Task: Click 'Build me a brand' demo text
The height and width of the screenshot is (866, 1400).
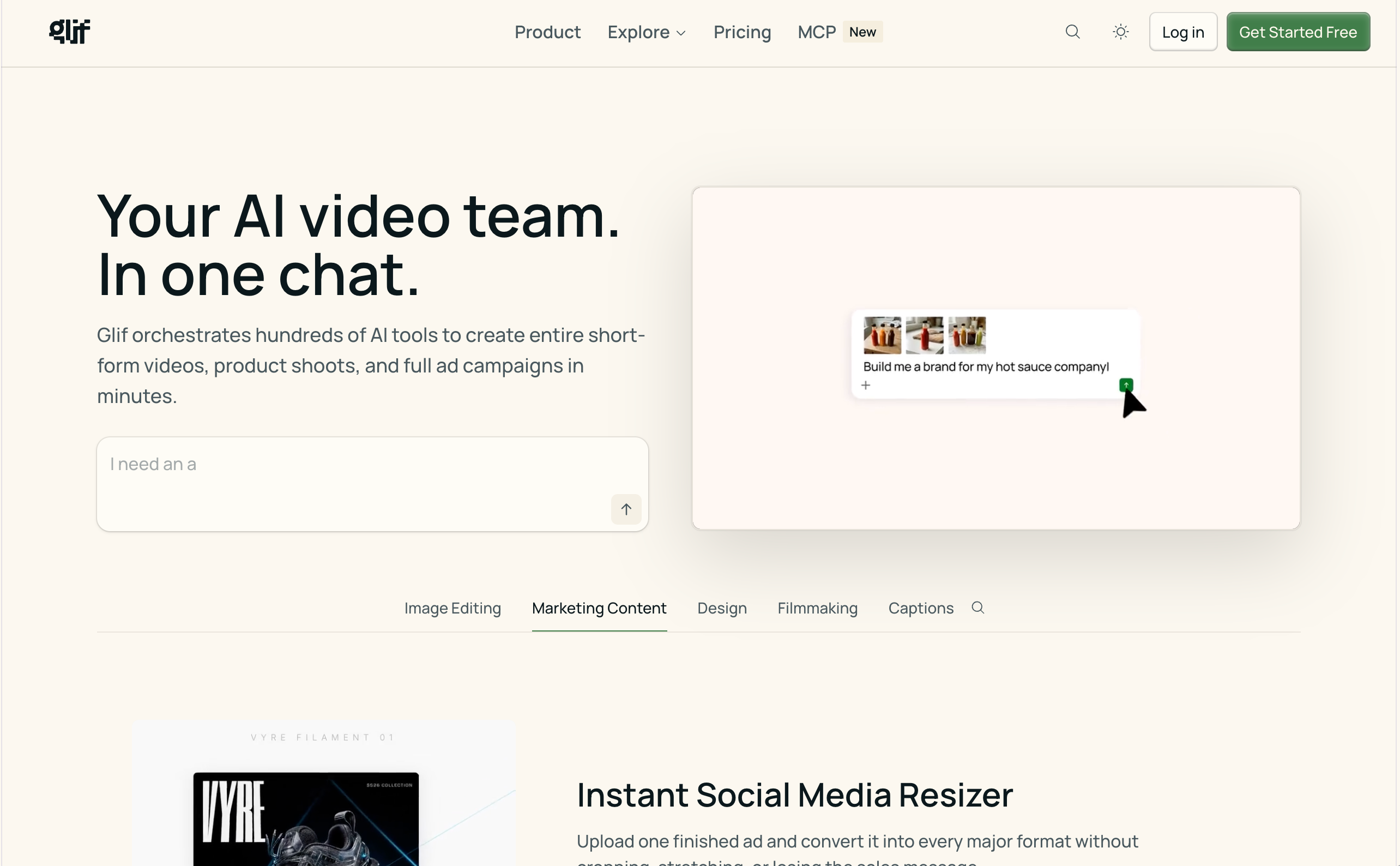Action: (986, 366)
